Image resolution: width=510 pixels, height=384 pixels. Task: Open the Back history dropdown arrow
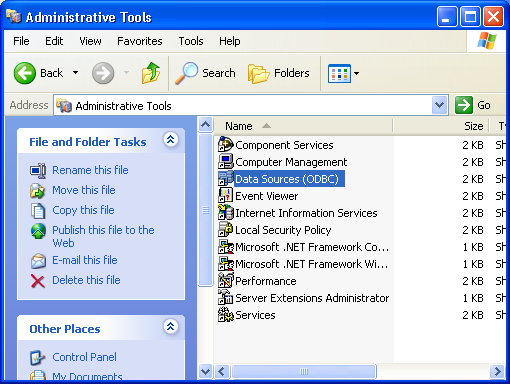[76, 73]
